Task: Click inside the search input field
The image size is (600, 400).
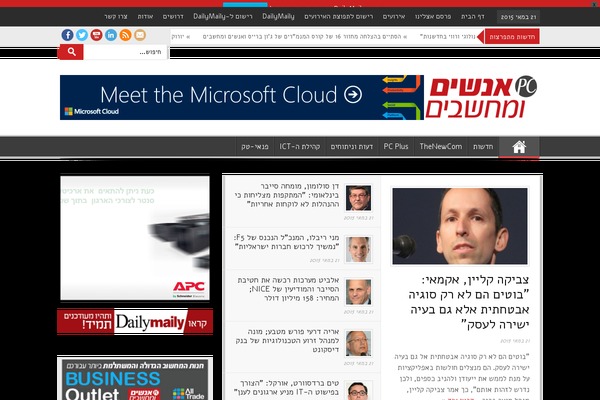Action: pyautogui.click(x=126, y=52)
